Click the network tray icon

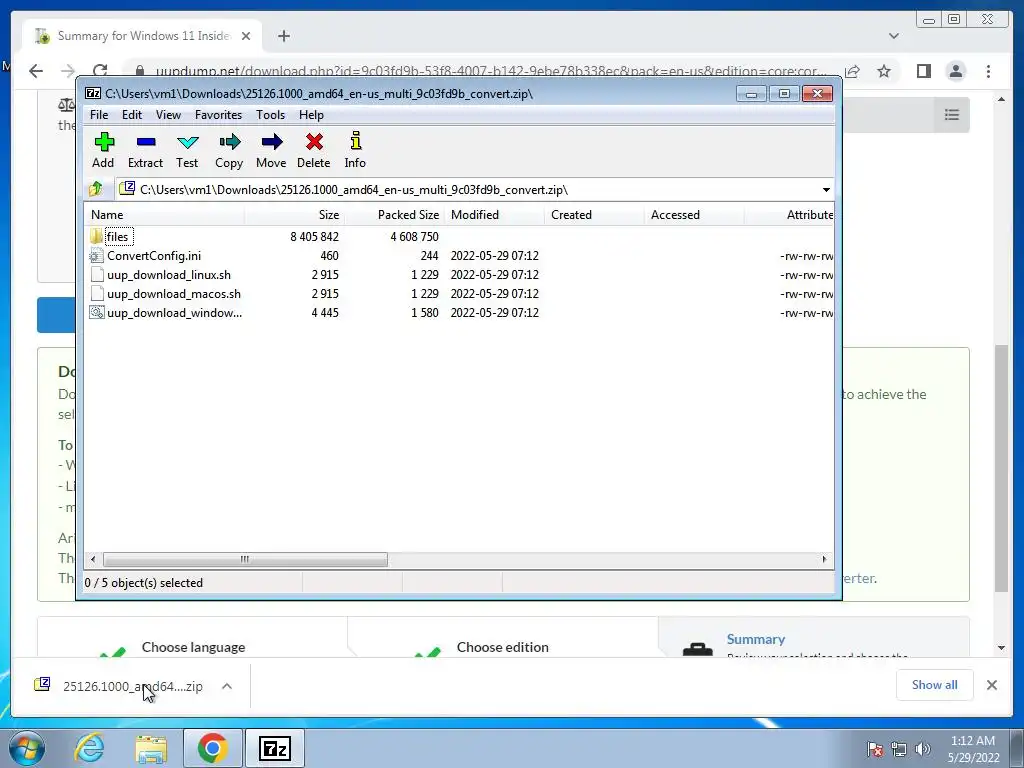tap(899, 749)
